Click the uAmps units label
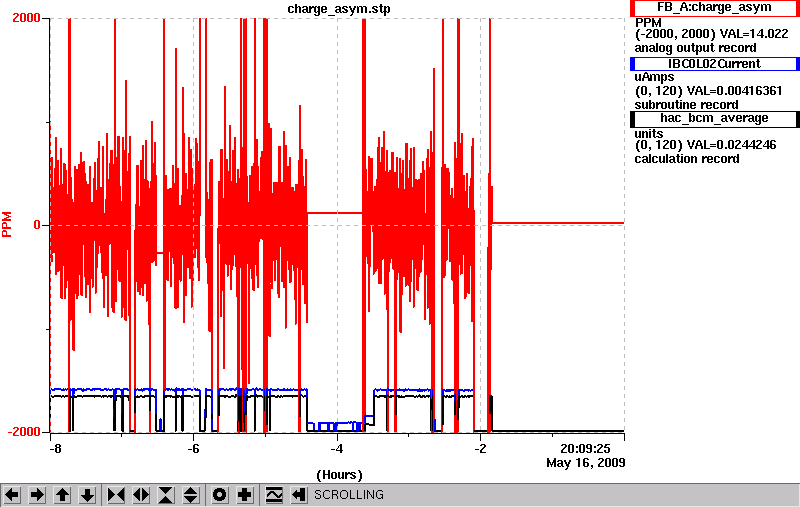This screenshot has width=800, height=507. click(x=655, y=77)
